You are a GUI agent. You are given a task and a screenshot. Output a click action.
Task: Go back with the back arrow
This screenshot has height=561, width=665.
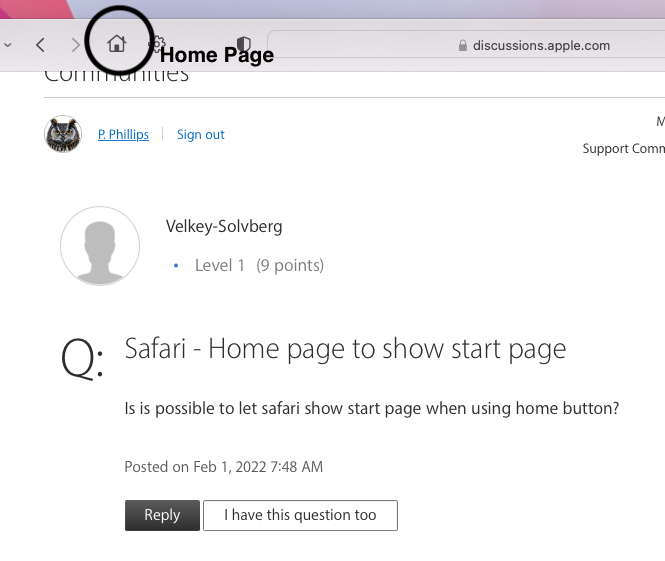tap(40, 45)
